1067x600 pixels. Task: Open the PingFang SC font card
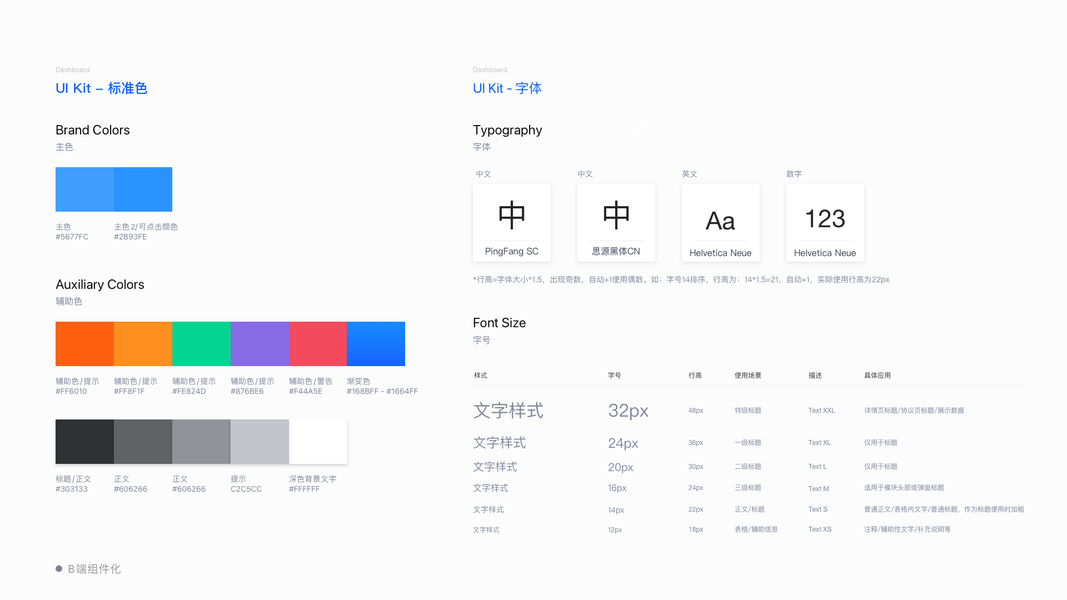512,222
